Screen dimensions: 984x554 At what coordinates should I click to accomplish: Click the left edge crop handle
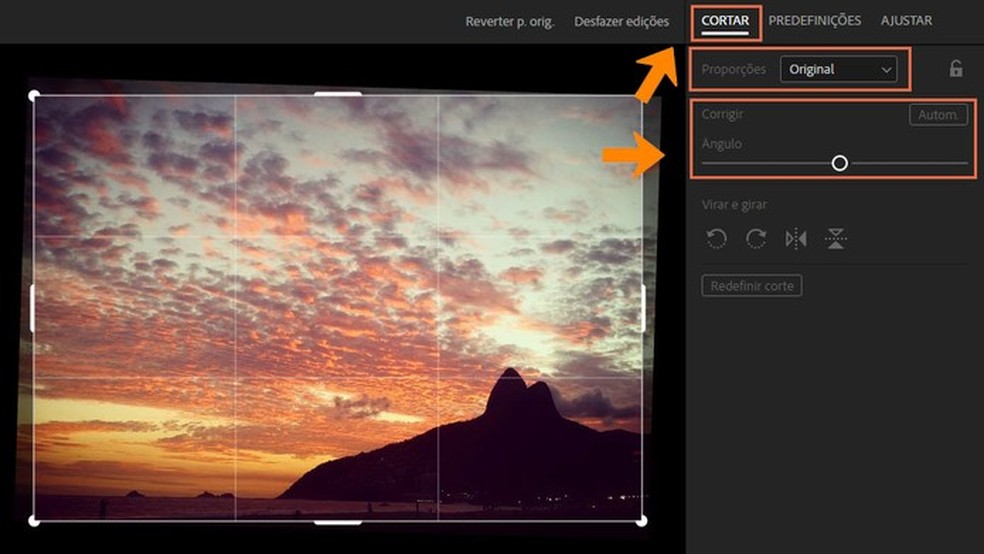click(33, 308)
